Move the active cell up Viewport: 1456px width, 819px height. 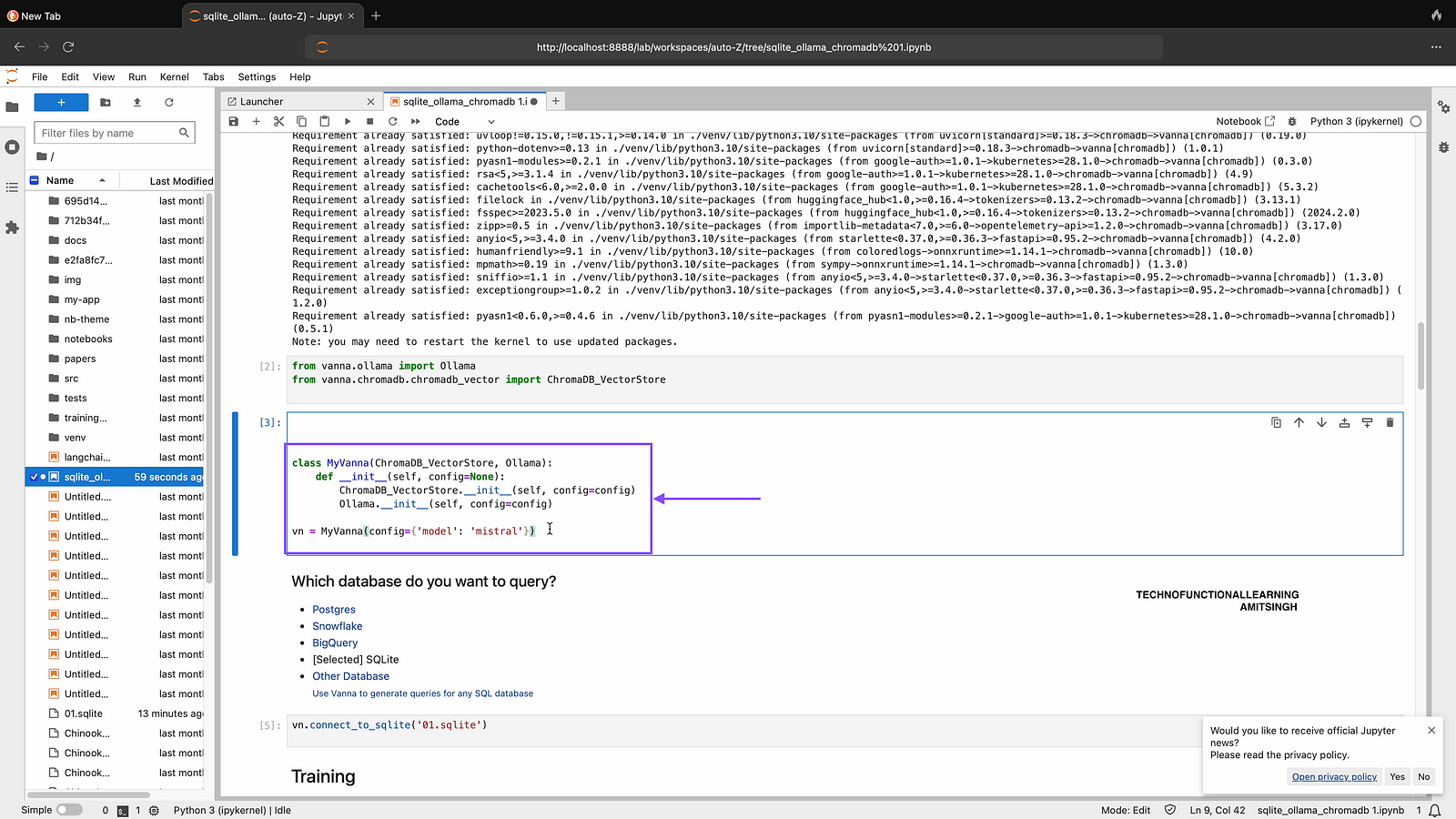(1299, 422)
